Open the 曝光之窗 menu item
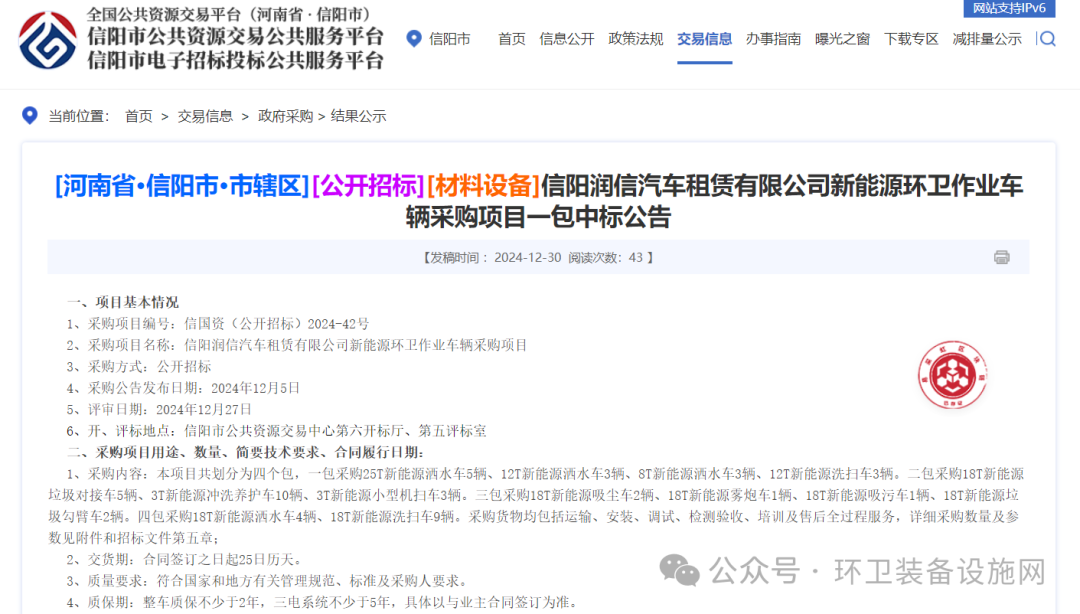The height and width of the screenshot is (614, 1080). pos(842,39)
